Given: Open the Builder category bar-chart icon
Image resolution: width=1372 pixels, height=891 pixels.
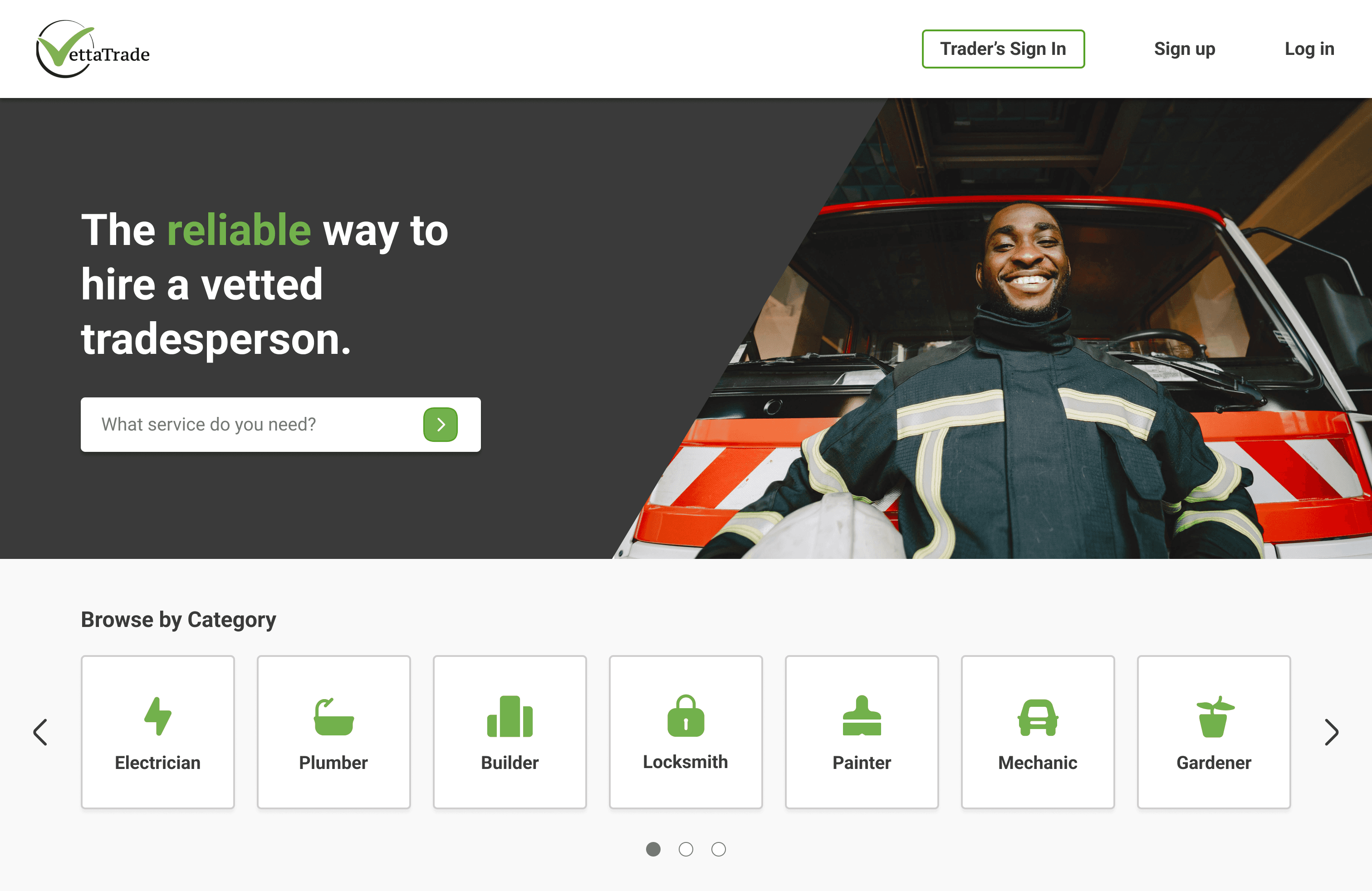Looking at the screenshot, I should (x=510, y=716).
